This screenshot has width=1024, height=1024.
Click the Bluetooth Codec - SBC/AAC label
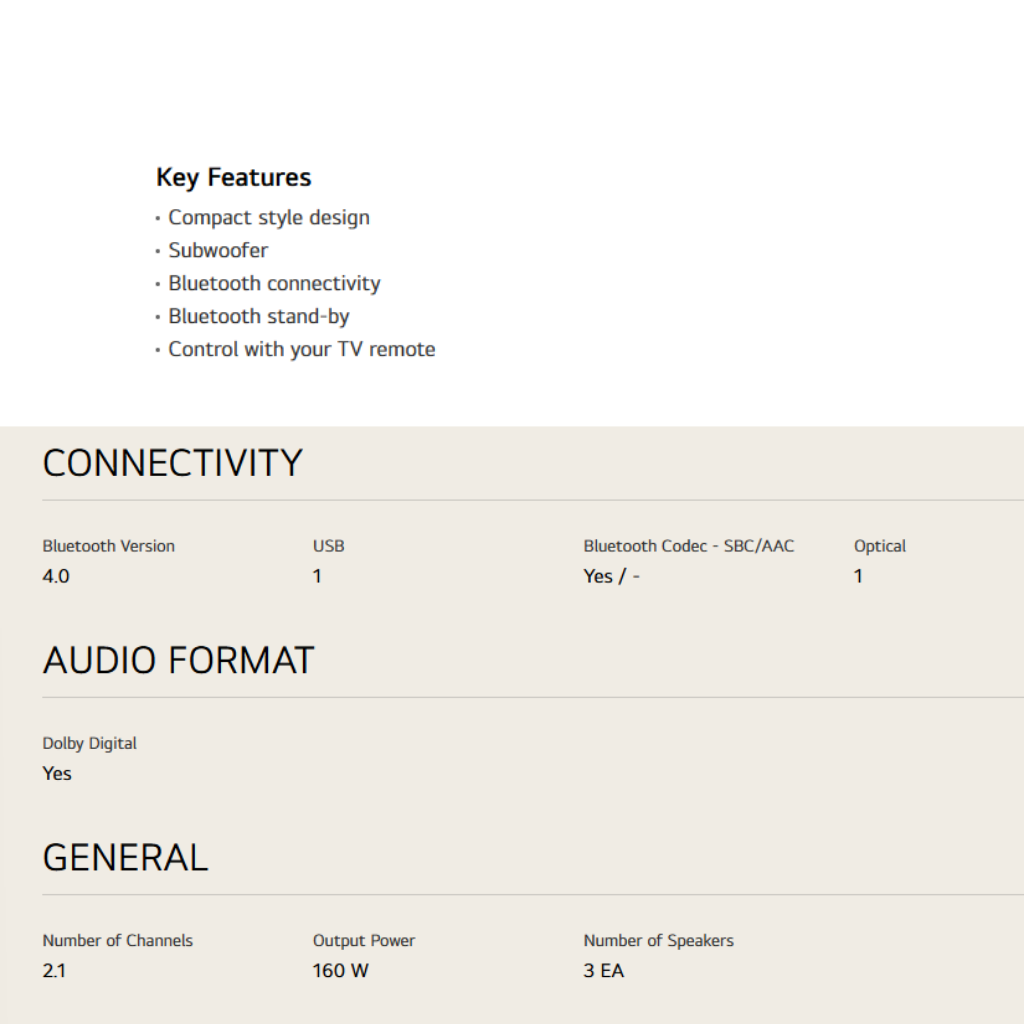(x=688, y=546)
